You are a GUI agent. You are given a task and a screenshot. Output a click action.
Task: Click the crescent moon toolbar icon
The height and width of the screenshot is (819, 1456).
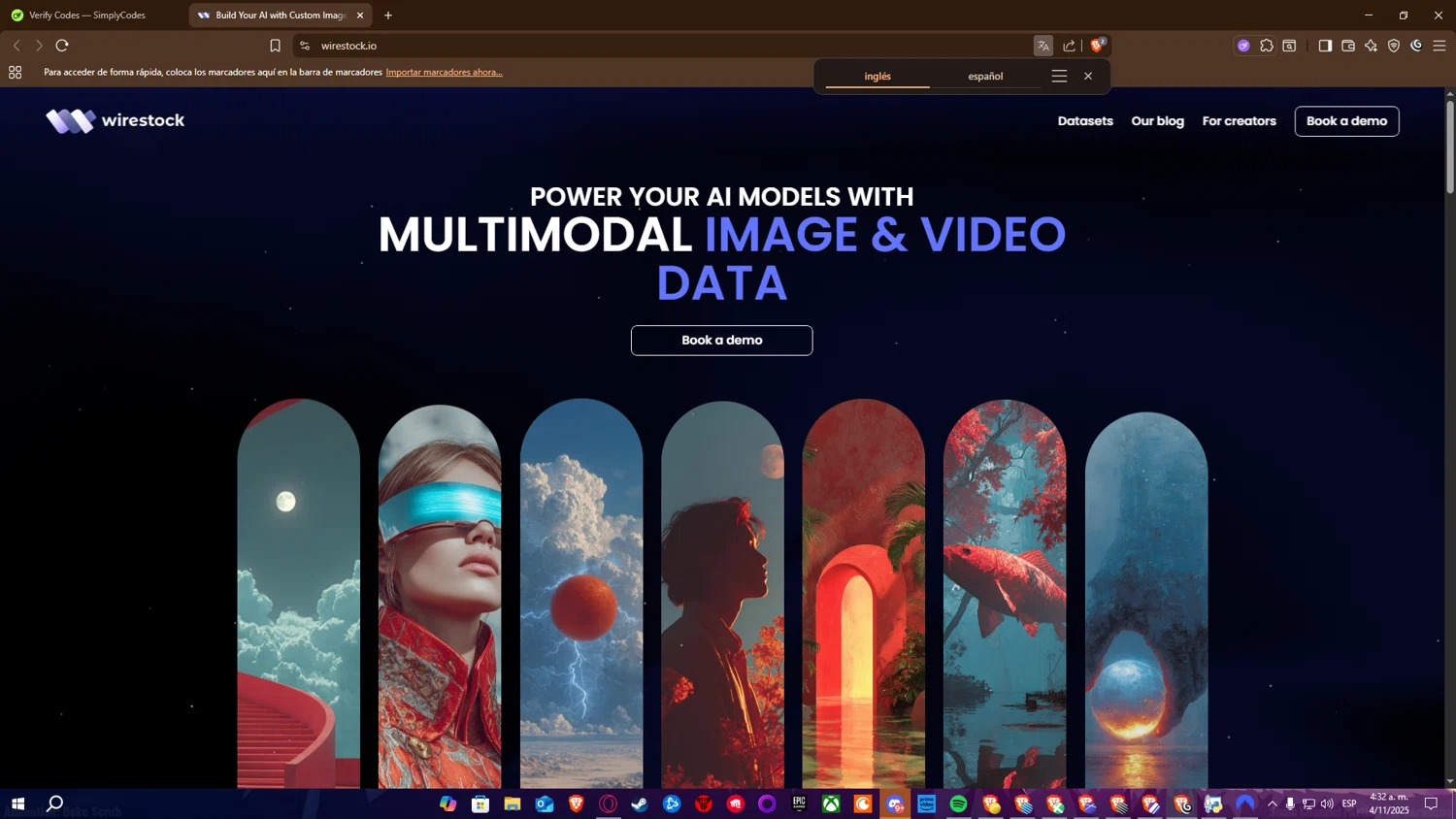[x=1416, y=46]
